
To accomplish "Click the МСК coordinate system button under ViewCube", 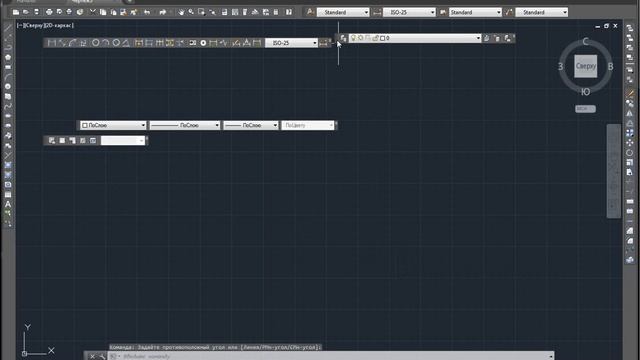I will coord(585,109).
